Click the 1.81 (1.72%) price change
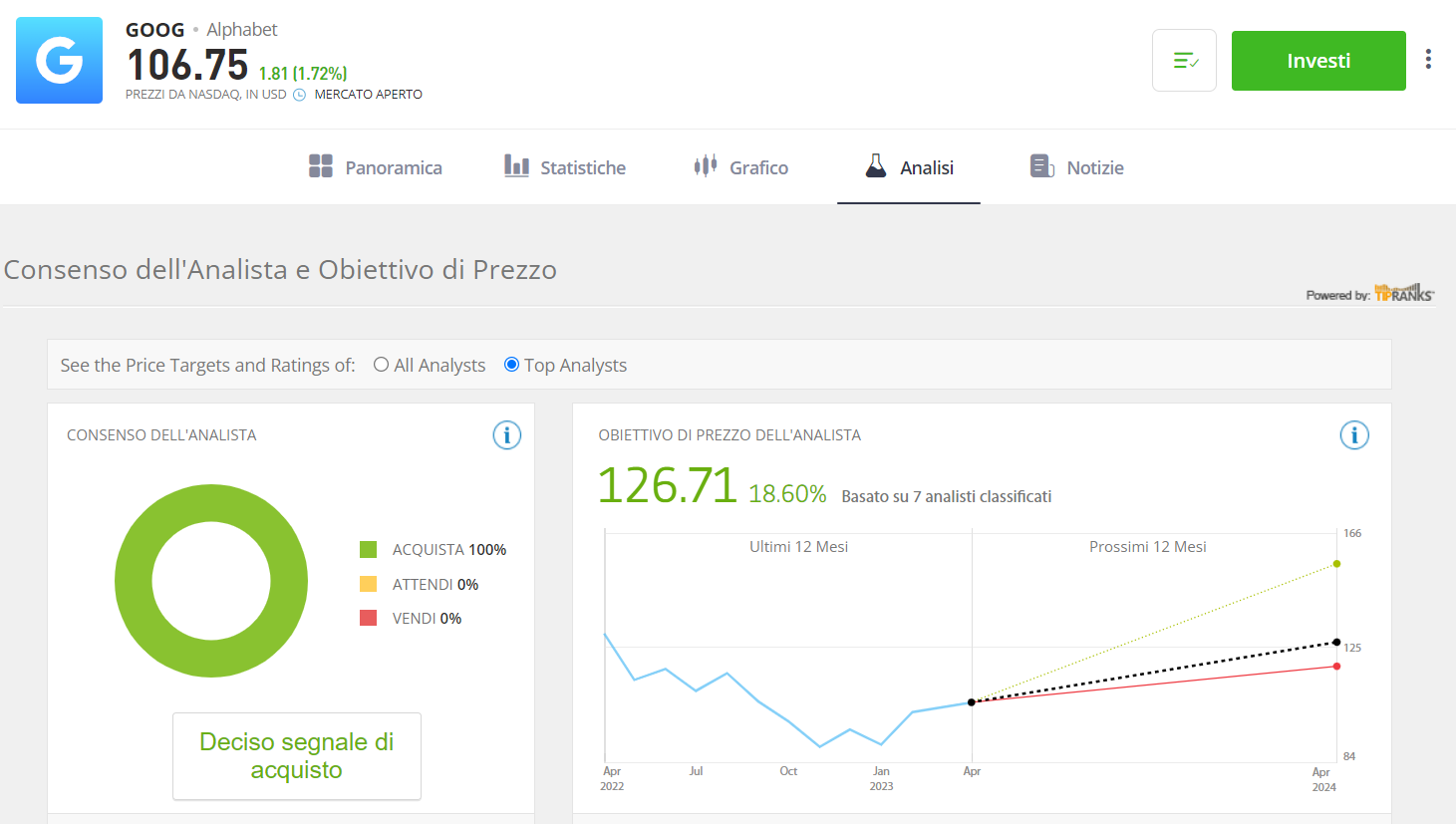The image size is (1456, 824). [303, 74]
